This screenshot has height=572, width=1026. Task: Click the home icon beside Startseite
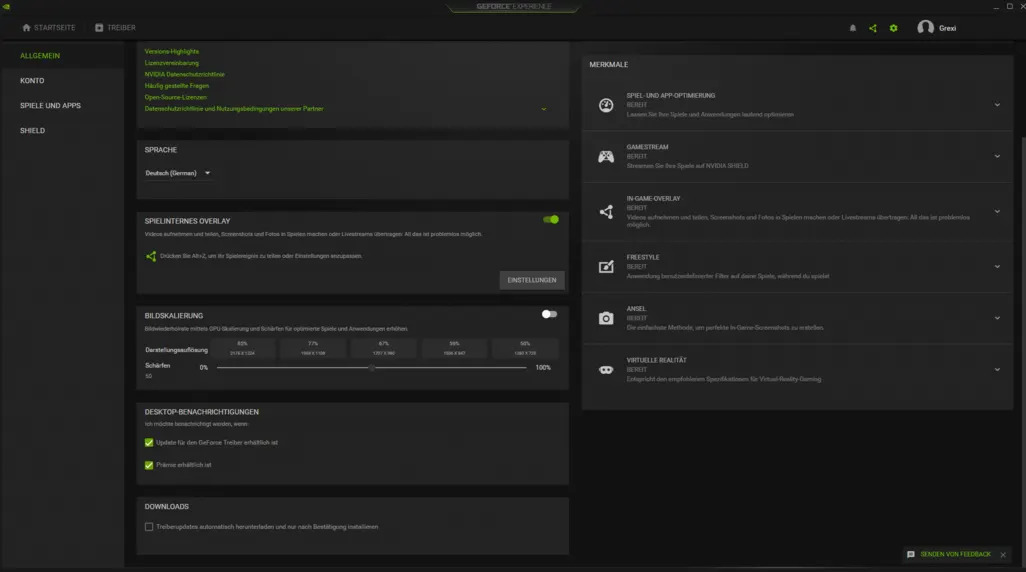pyautogui.click(x=26, y=27)
